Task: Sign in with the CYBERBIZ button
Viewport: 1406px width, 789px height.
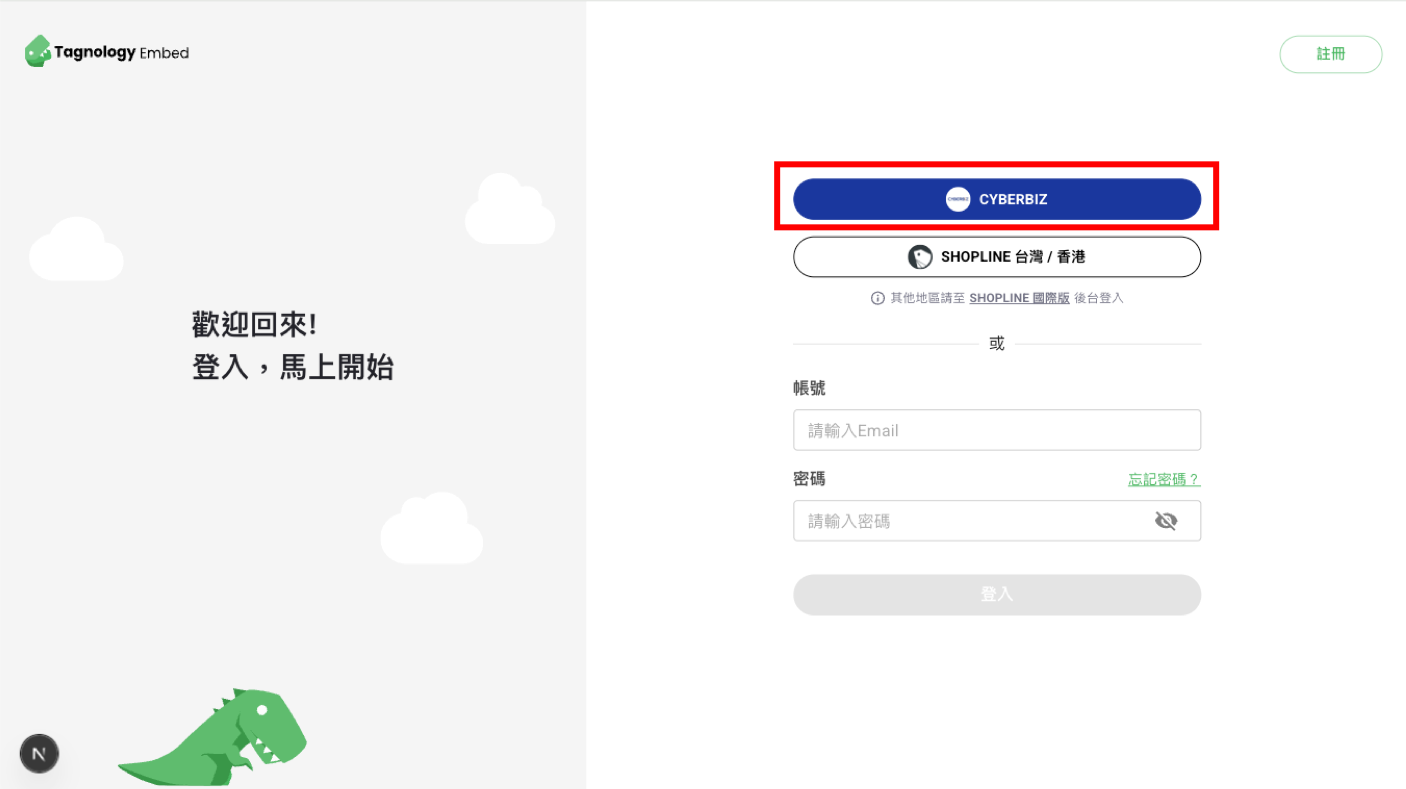Action: [997, 199]
